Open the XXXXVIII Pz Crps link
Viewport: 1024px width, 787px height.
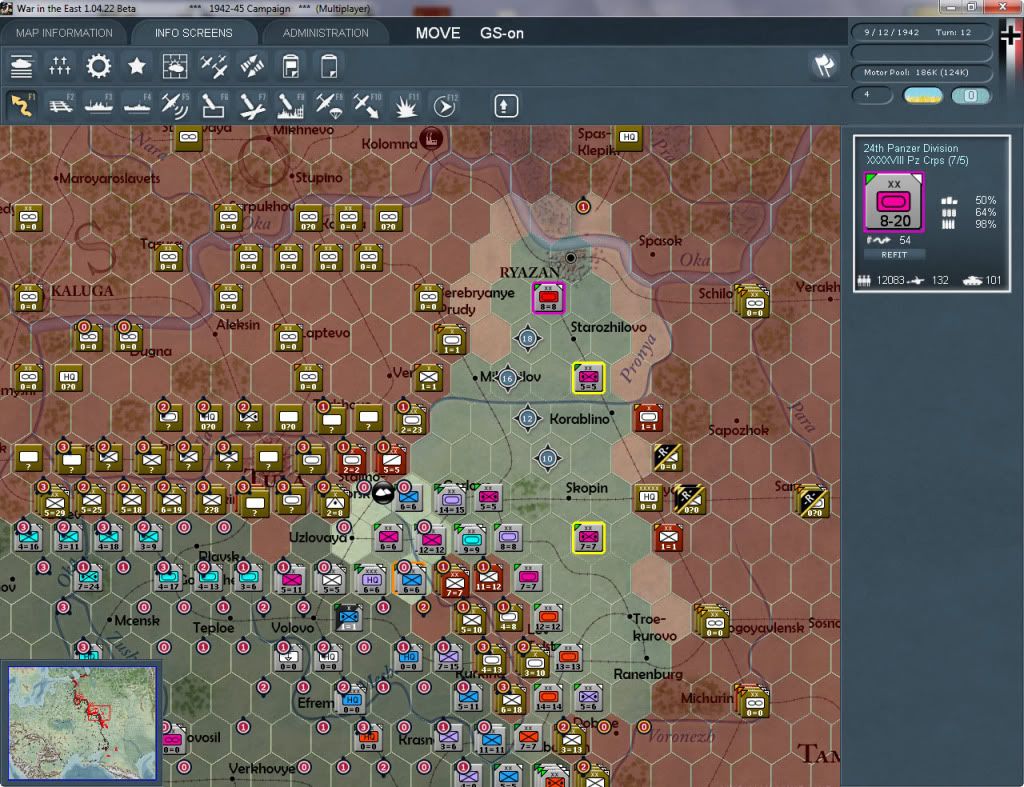[917, 161]
